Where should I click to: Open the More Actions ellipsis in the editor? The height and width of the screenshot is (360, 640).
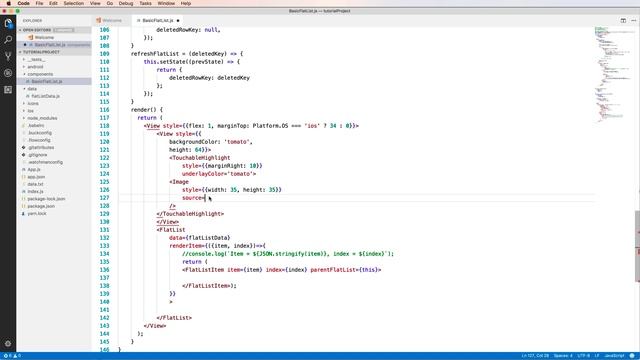click(633, 20)
